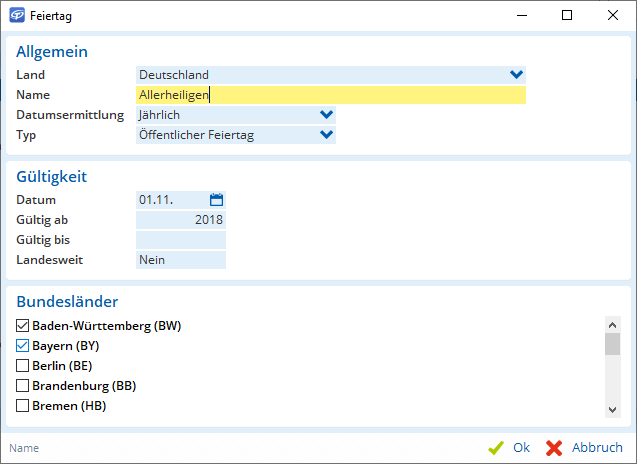Image resolution: width=637 pixels, height=464 pixels.
Task: Click the green checkmark Ok icon
Action: click(x=495, y=448)
